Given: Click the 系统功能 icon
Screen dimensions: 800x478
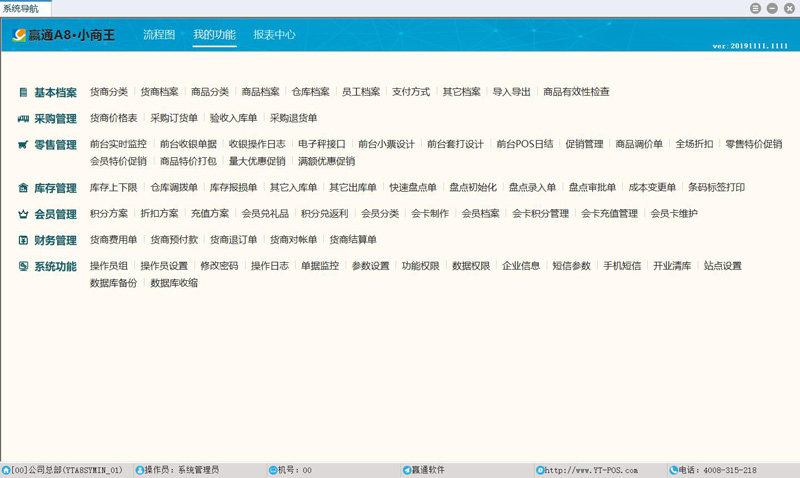Looking at the screenshot, I should (x=23, y=266).
